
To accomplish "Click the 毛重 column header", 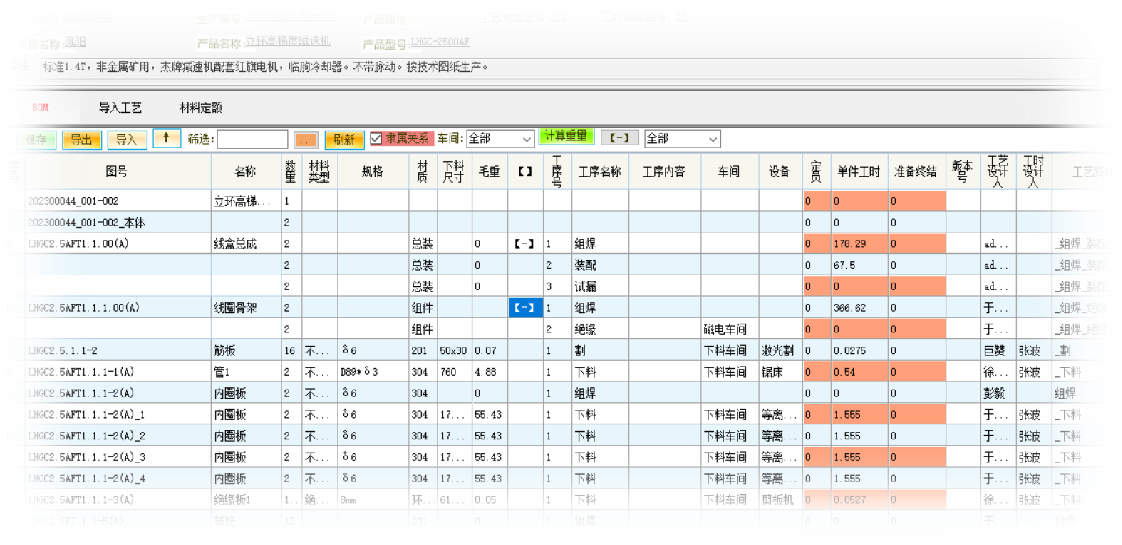I will (489, 172).
